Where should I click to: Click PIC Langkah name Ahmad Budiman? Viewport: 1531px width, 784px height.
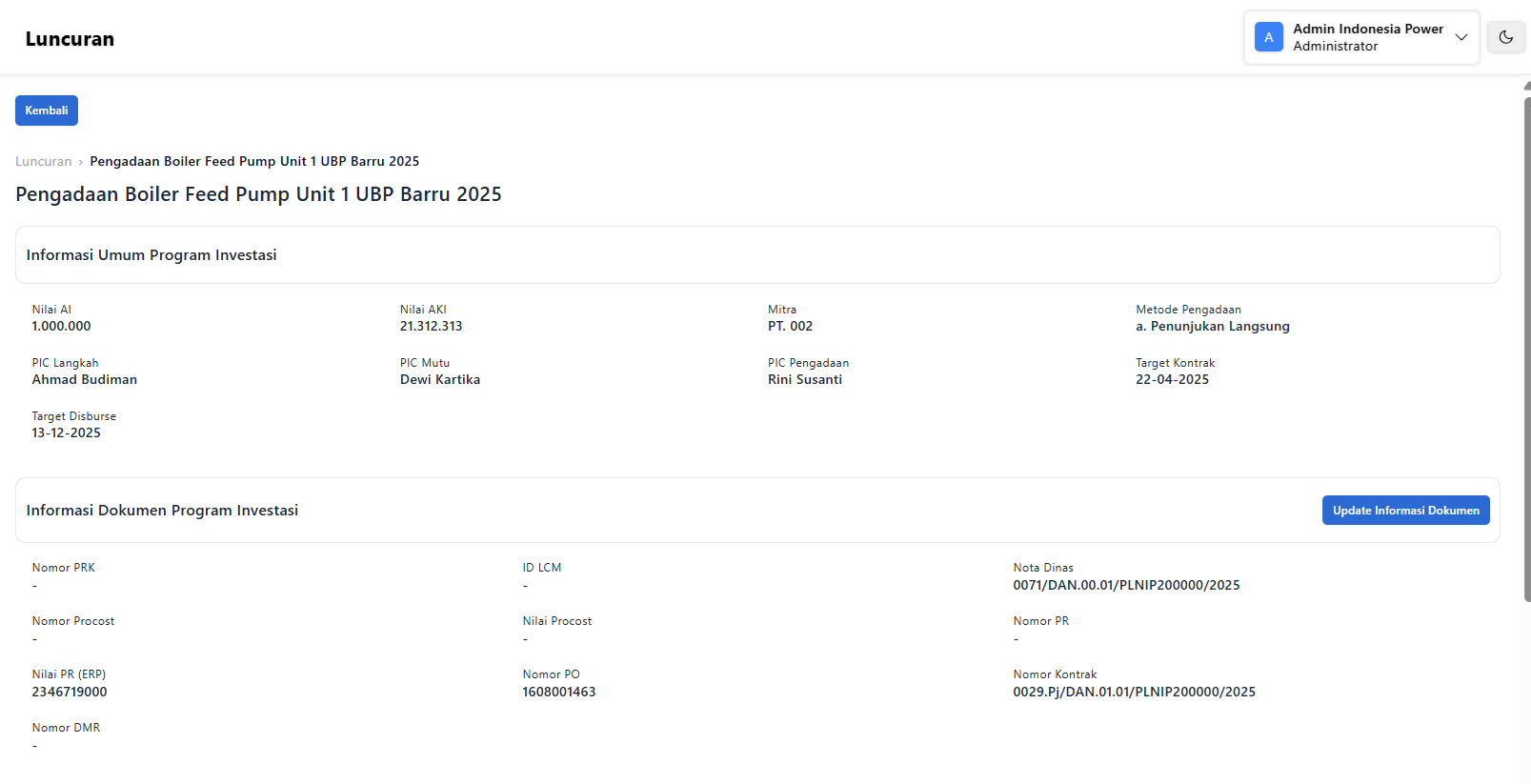(x=85, y=380)
